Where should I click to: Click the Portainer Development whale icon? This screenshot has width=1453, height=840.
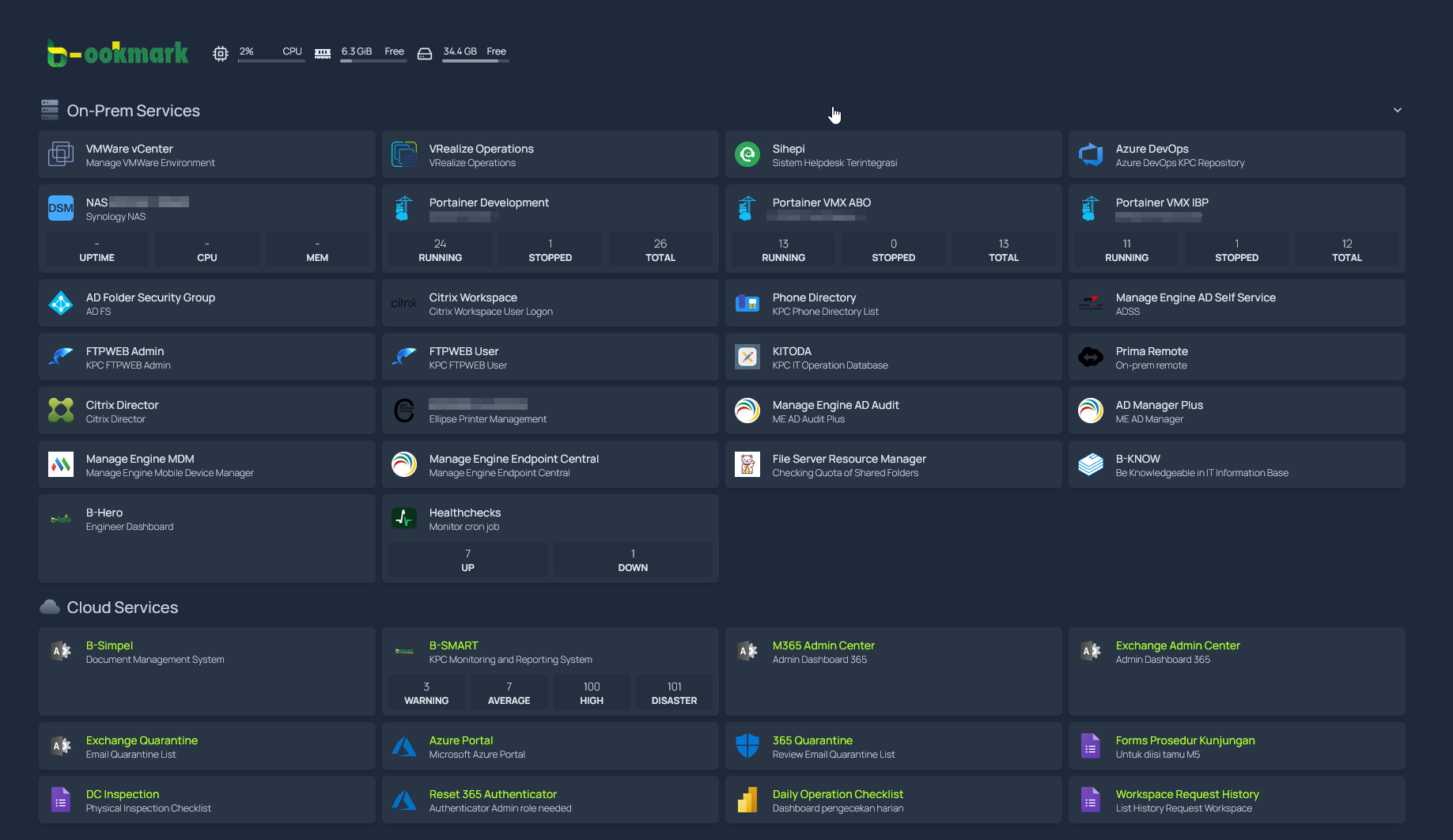(404, 208)
